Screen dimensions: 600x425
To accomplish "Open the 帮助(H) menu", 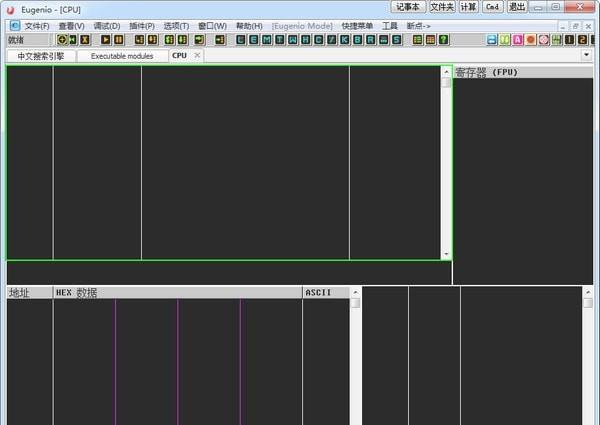I will pyautogui.click(x=249, y=26).
